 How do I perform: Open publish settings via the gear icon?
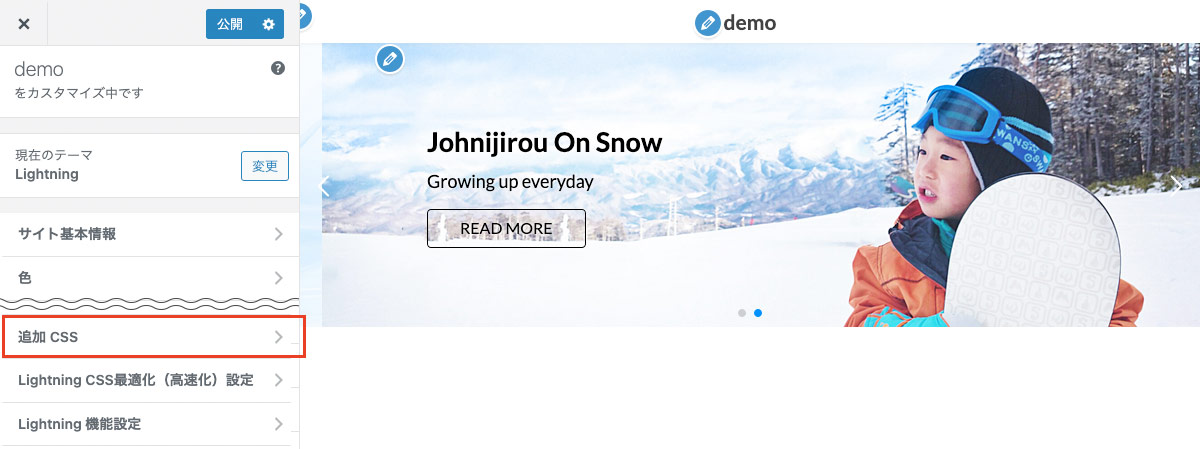pyautogui.click(x=268, y=24)
